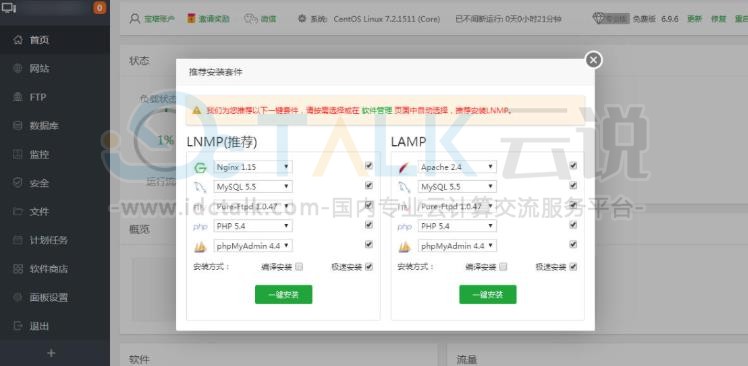The height and width of the screenshot is (366, 748).
Task: Click the home icon beside 首页
Action: (x=18, y=40)
